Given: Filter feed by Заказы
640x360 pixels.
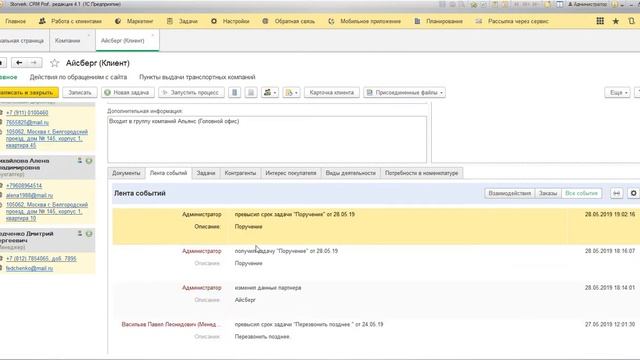Looking at the screenshot, I should tap(548, 193).
